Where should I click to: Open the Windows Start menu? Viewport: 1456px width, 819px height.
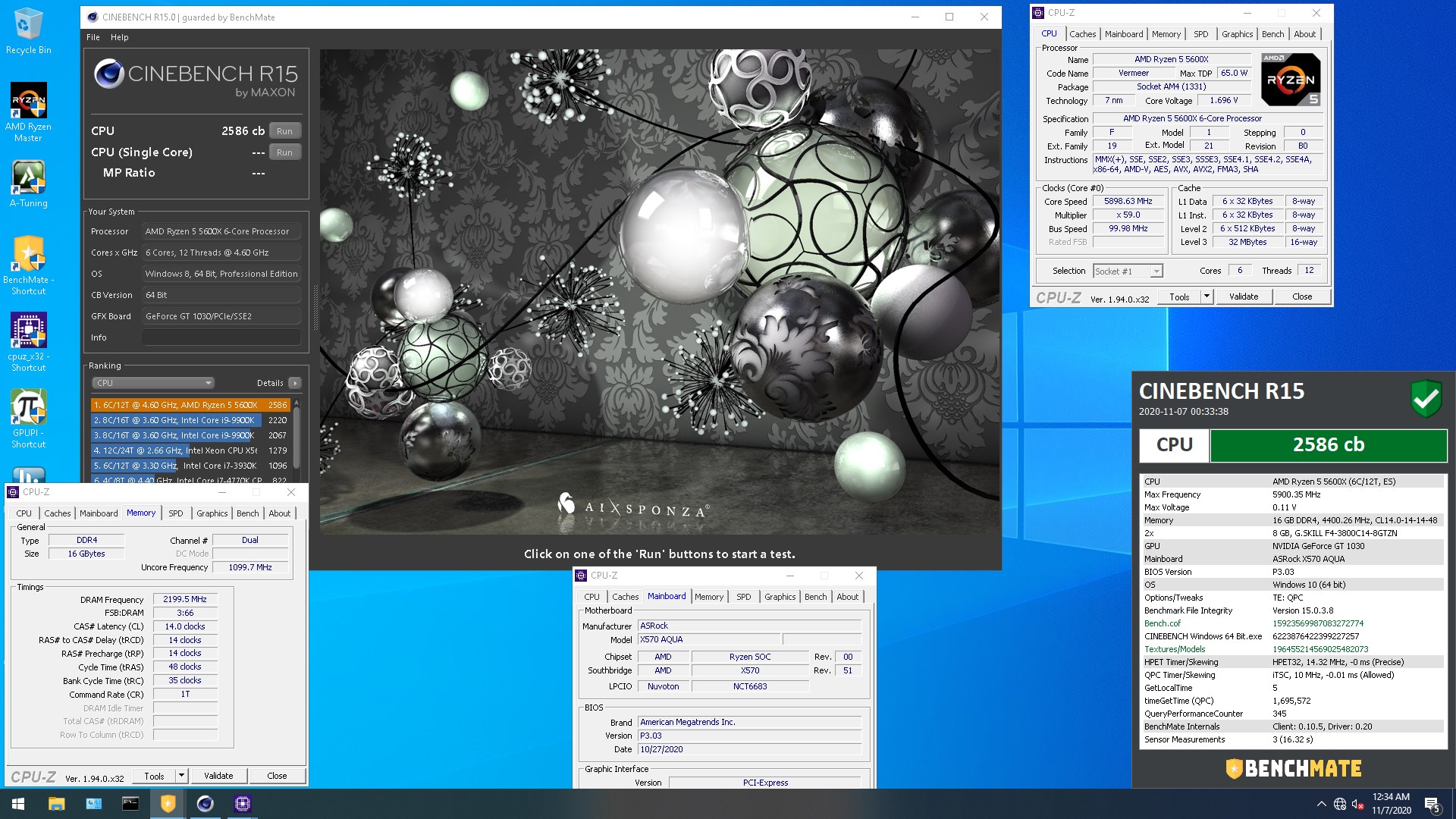18,804
